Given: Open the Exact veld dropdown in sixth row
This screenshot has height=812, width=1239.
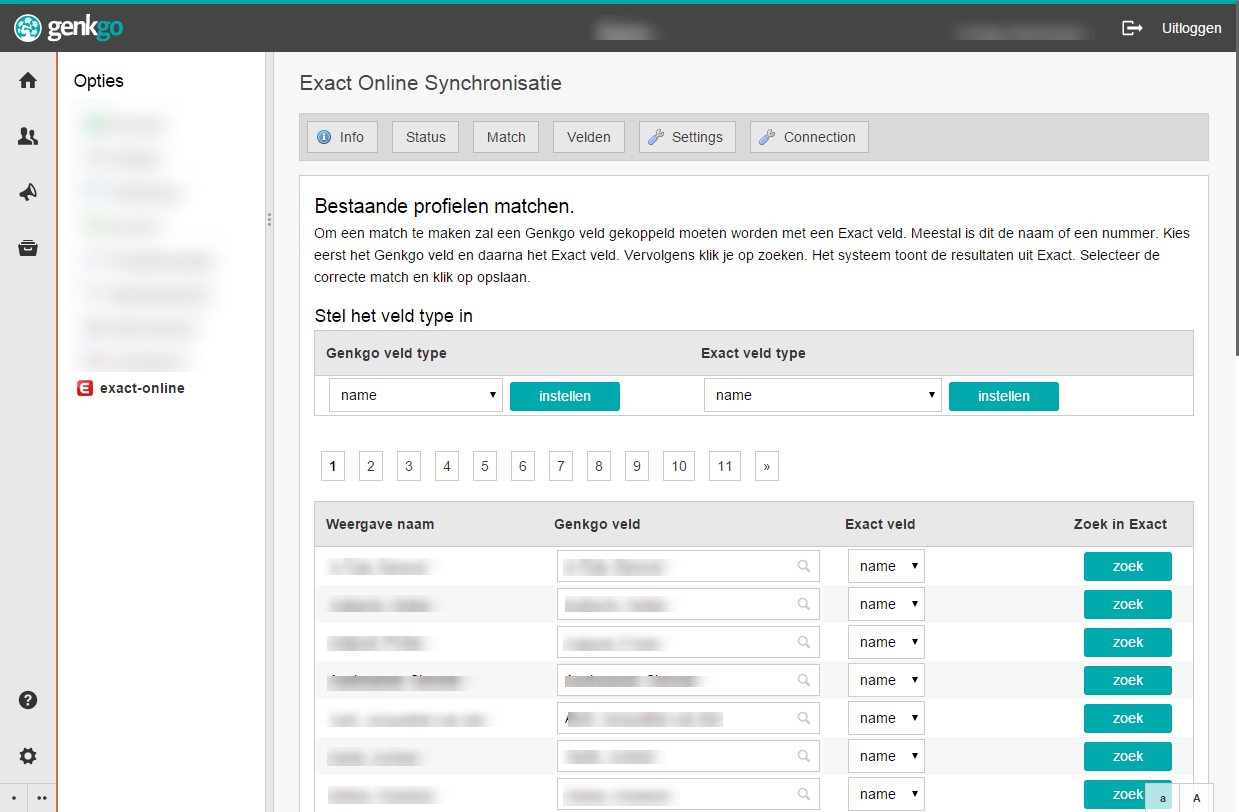Looking at the screenshot, I should click(886, 756).
